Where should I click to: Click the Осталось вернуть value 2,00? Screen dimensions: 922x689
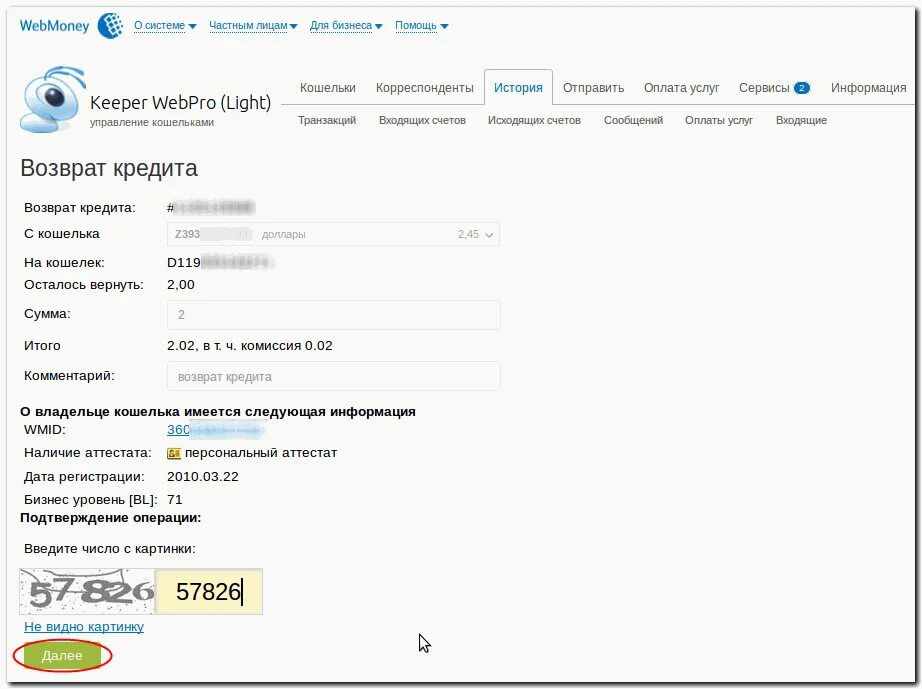(181, 285)
